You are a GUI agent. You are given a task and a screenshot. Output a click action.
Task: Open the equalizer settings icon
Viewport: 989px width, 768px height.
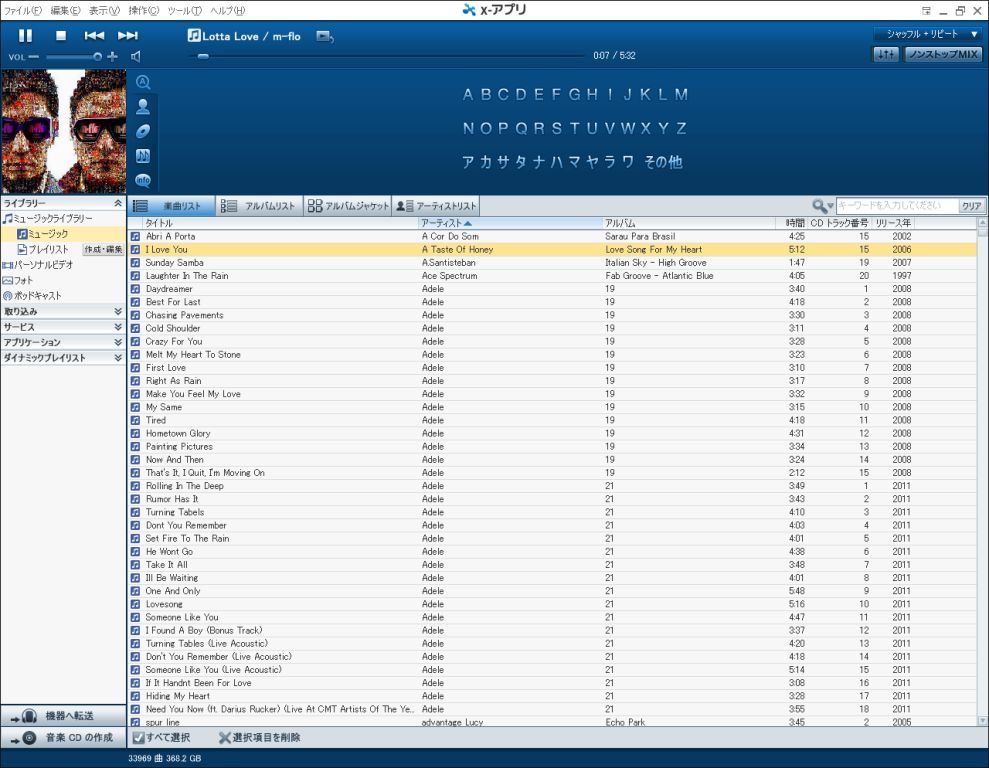886,54
